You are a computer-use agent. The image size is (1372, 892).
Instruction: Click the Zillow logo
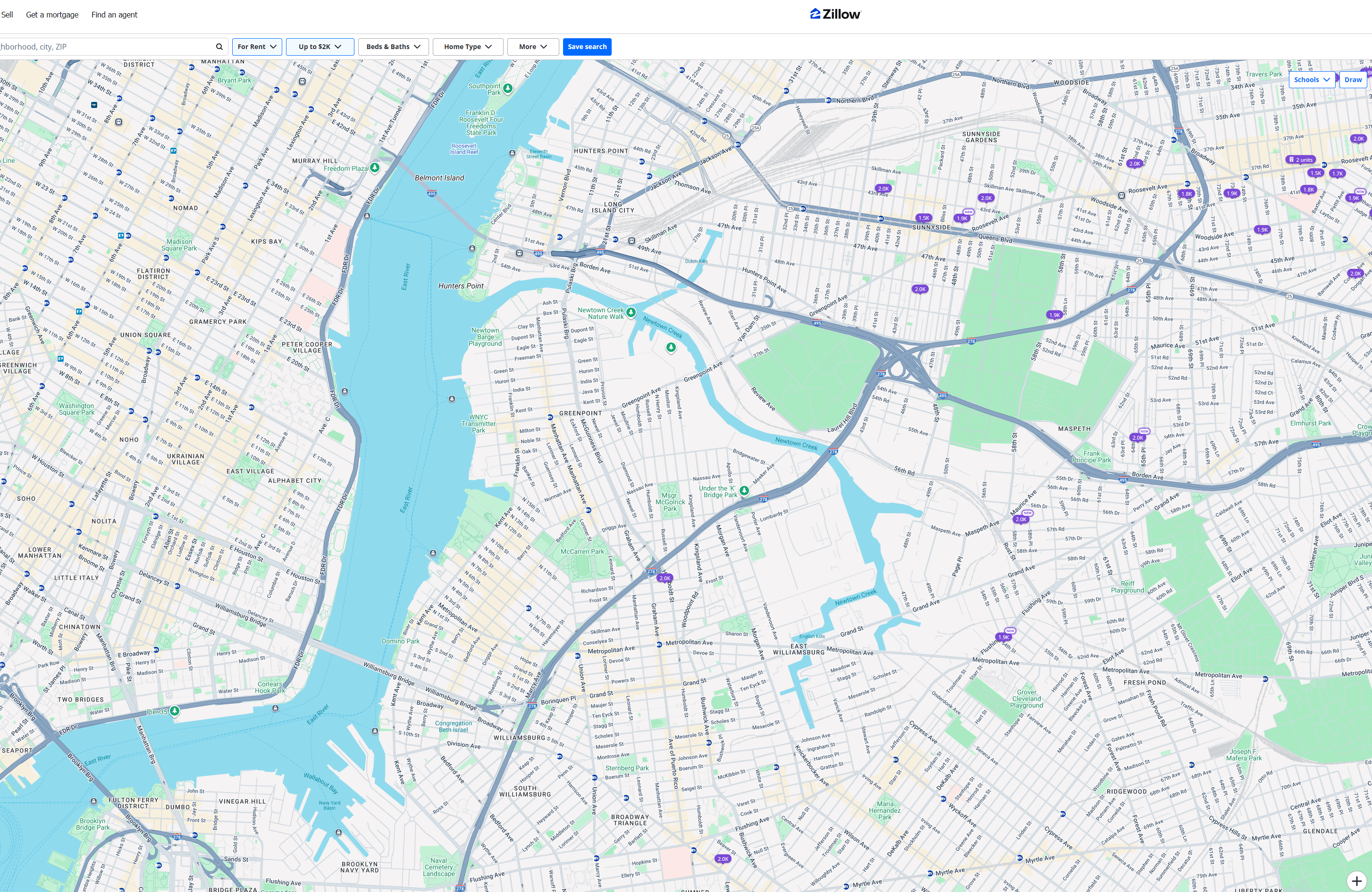tap(835, 15)
